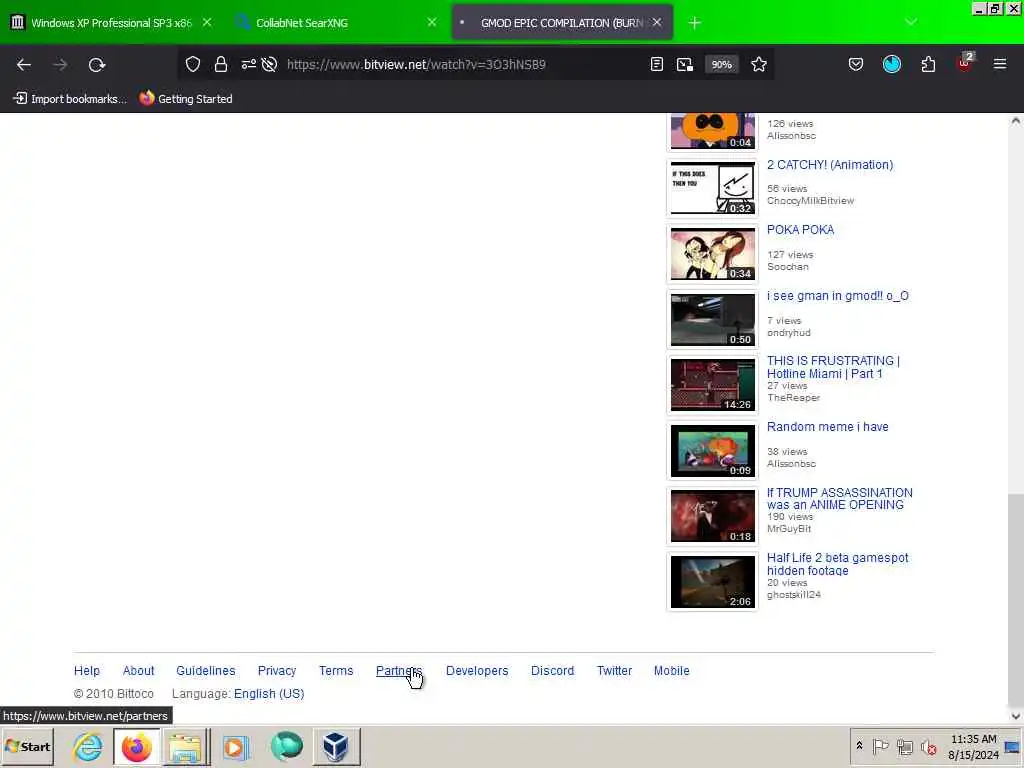The width and height of the screenshot is (1024, 768).
Task: Click the 0:09 Random meme i have thumbnail
Action: 712,451
